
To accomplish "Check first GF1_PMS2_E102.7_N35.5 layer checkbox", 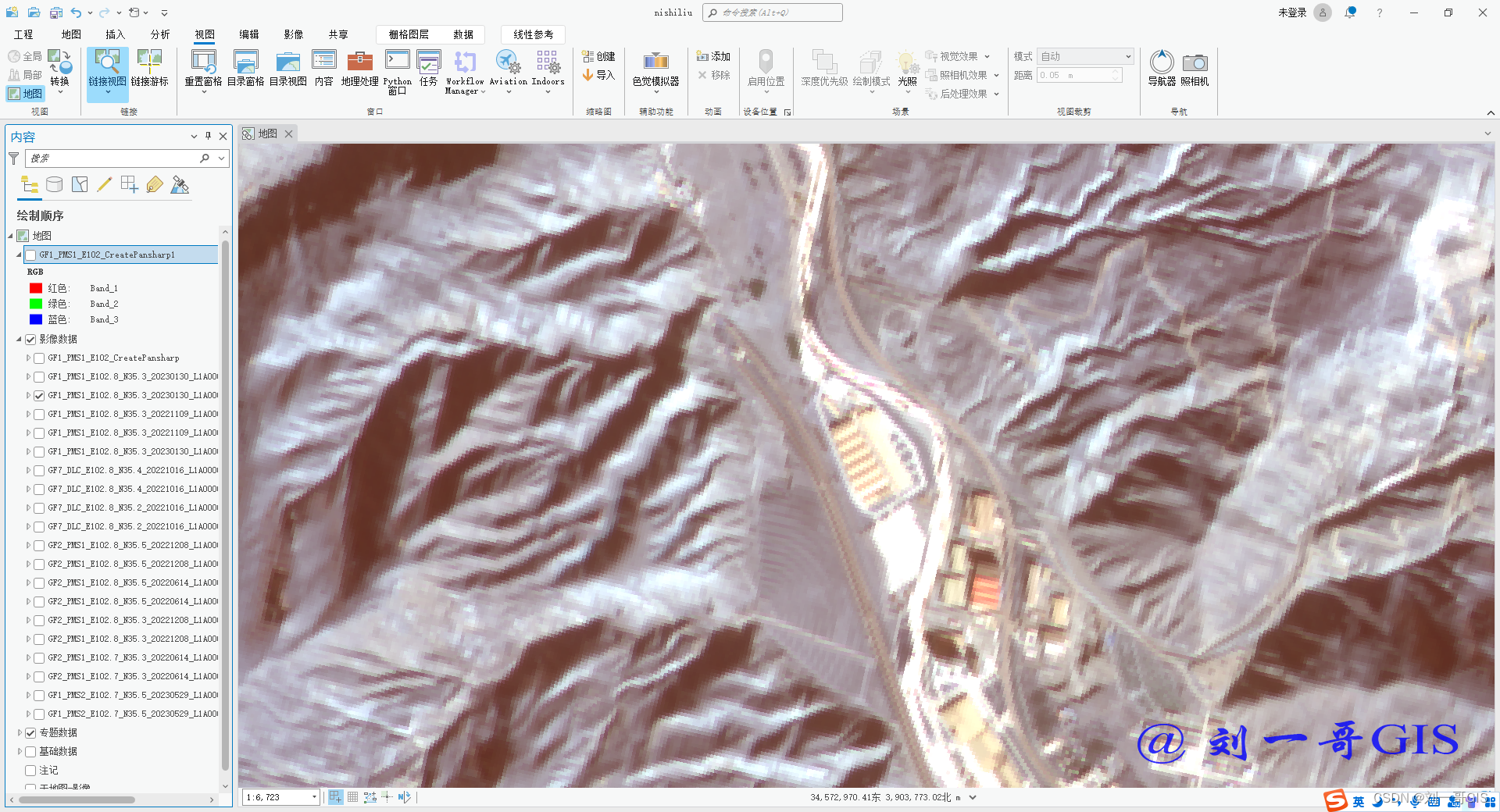I will (39, 696).
